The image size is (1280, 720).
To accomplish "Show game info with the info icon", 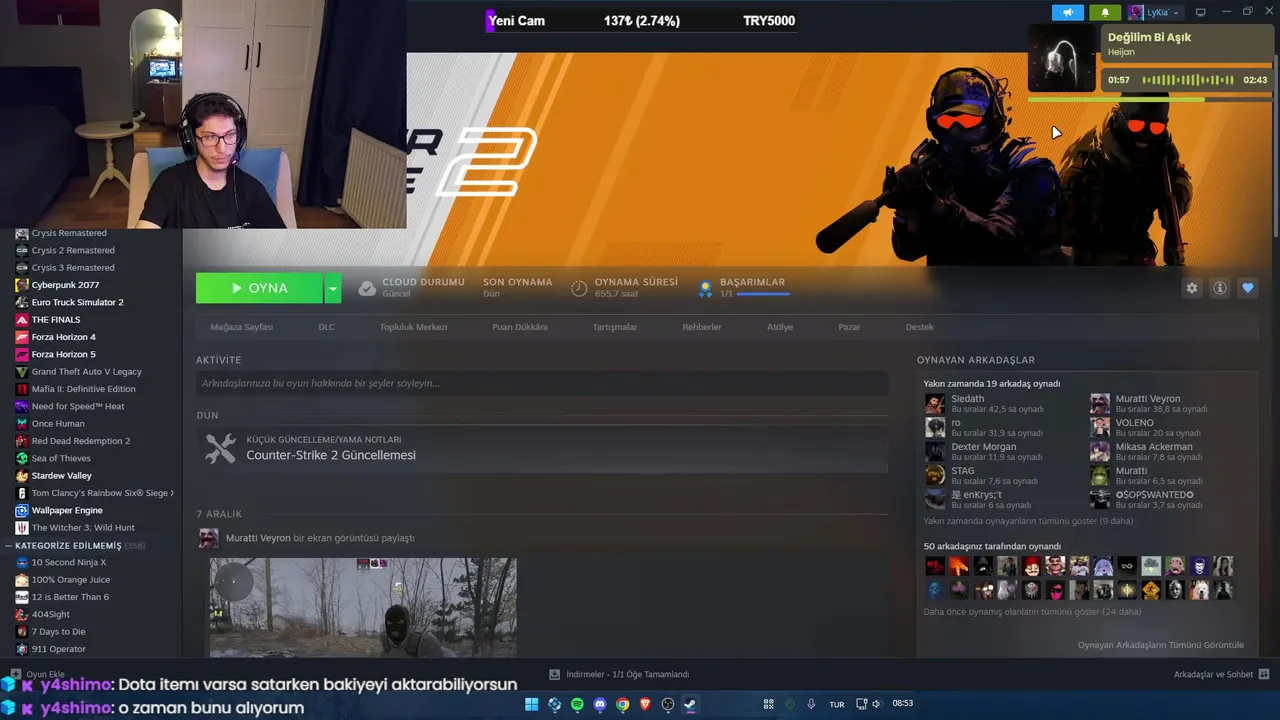I will 1220,288.
